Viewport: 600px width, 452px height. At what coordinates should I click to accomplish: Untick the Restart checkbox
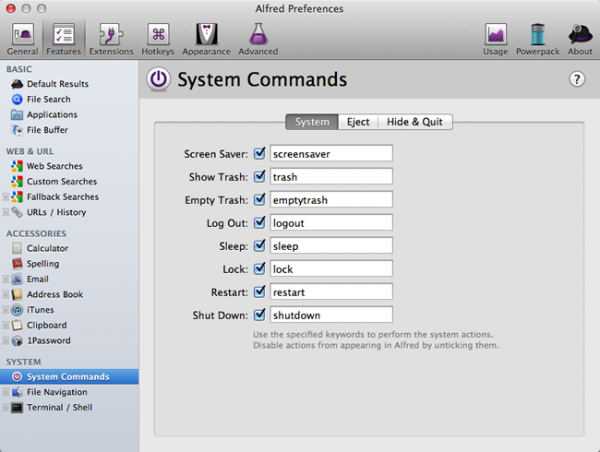(260, 292)
